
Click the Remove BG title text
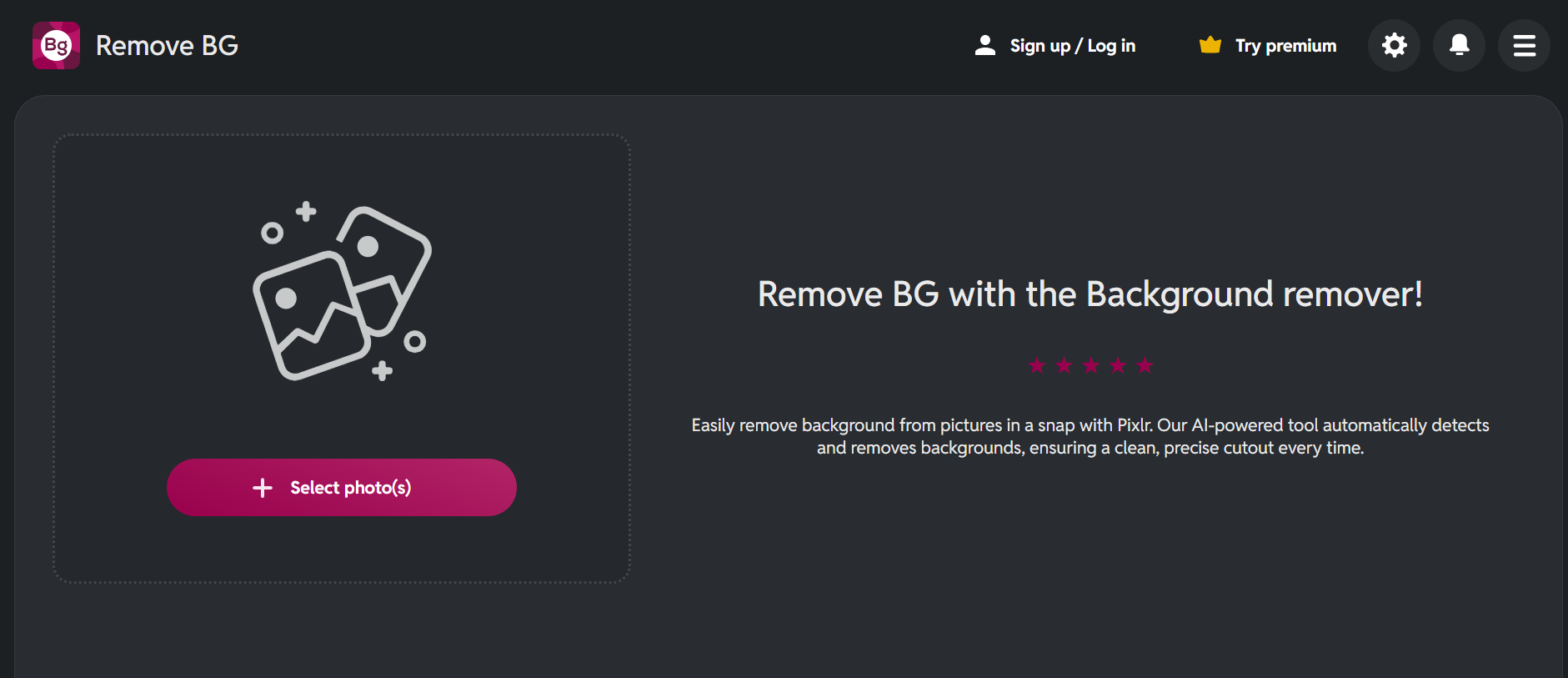(167, 46)
